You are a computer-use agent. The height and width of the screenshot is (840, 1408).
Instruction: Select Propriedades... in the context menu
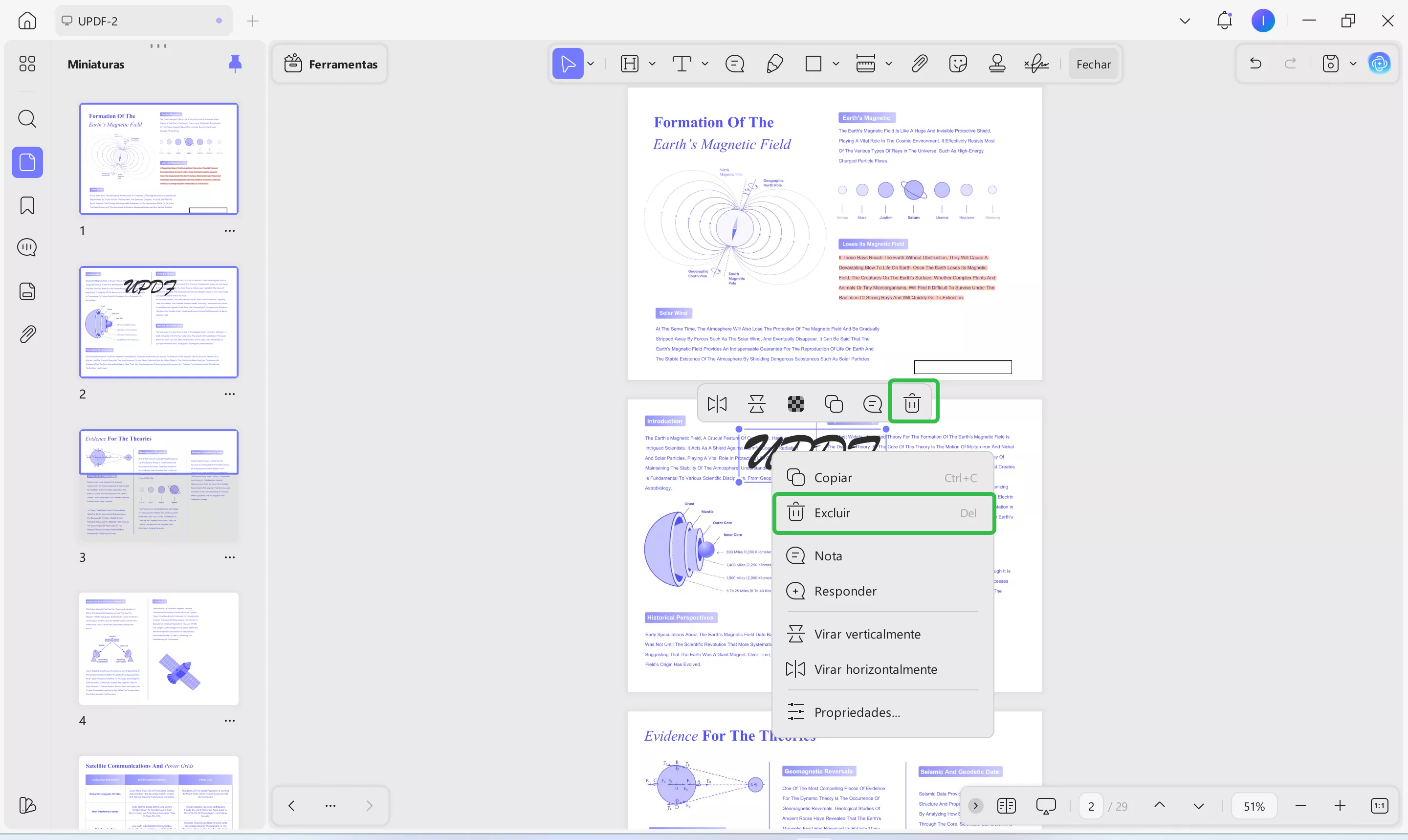point(856,712)
